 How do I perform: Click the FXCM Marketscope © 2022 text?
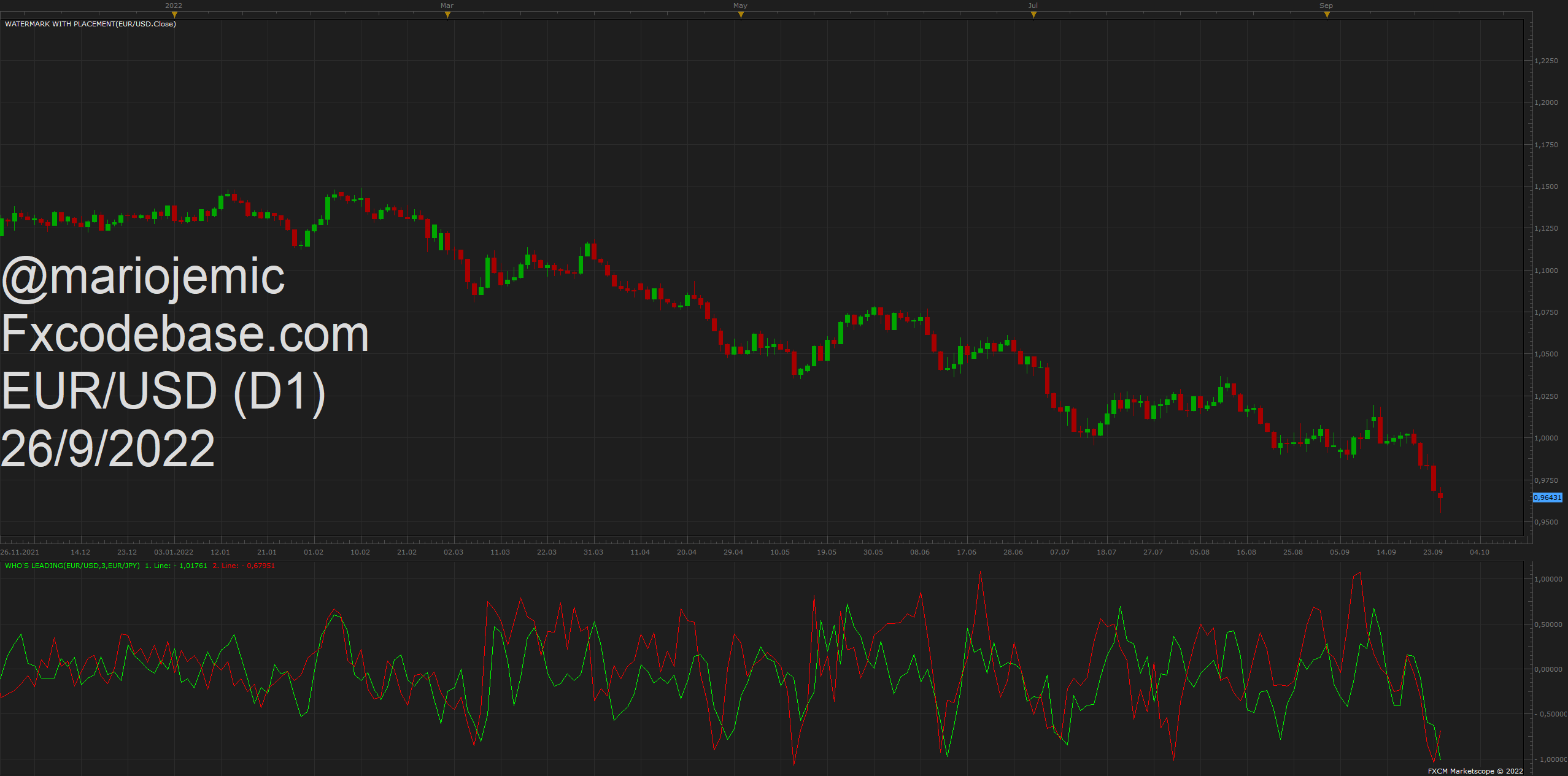pos(1475,771)
